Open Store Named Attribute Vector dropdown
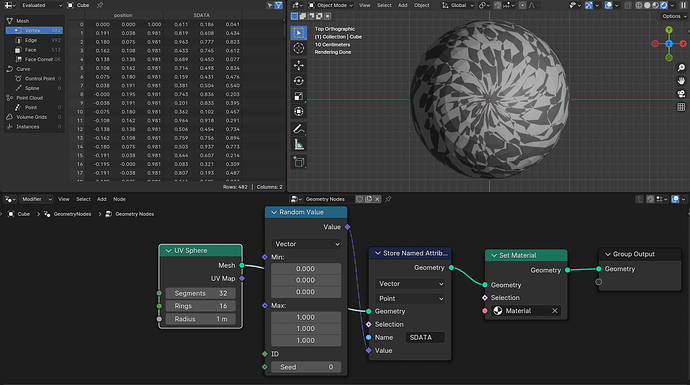The image size is (690, 385). click(x=410, y=284)
